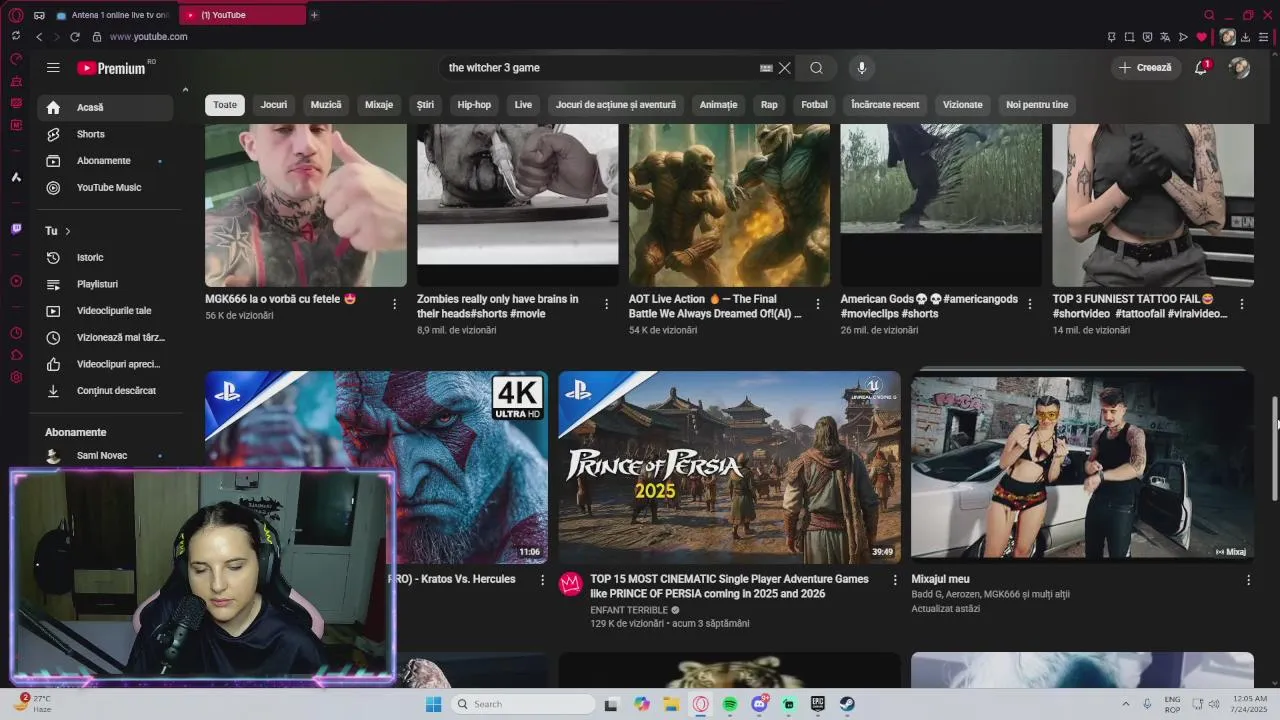Select Jocuri de acțiune și aventură chip
Image resolution: width=1280 pixels, height=720 pixels.
616,105
